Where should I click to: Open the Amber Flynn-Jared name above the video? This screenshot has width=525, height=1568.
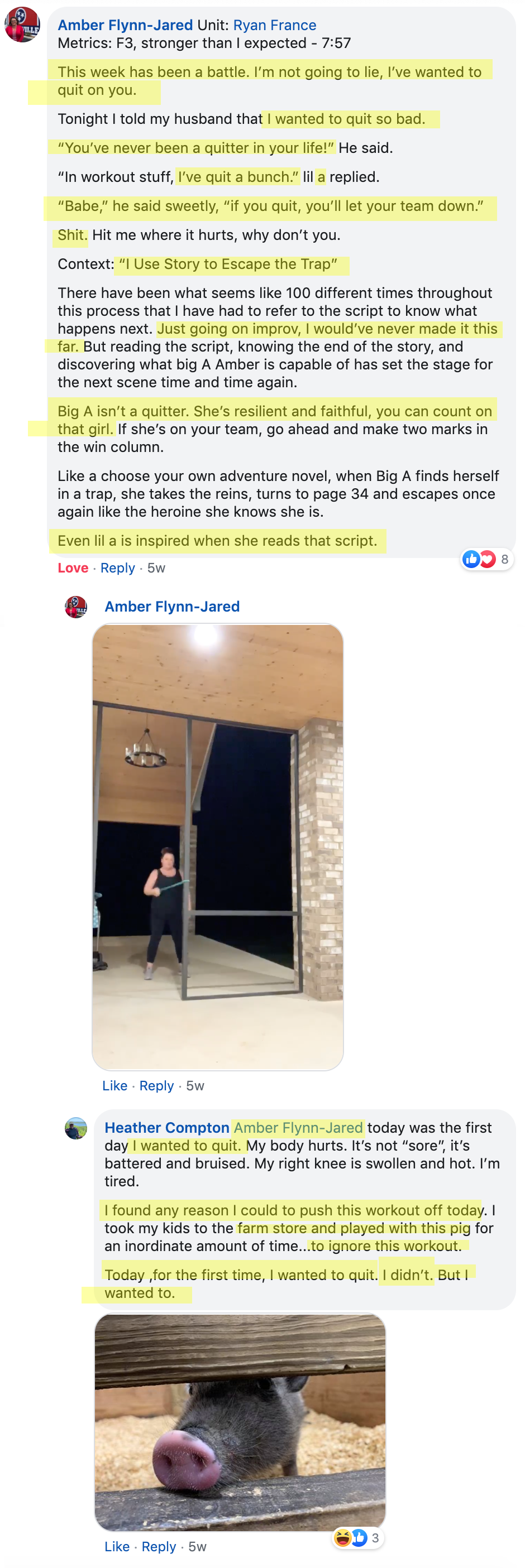pos(172,606)
